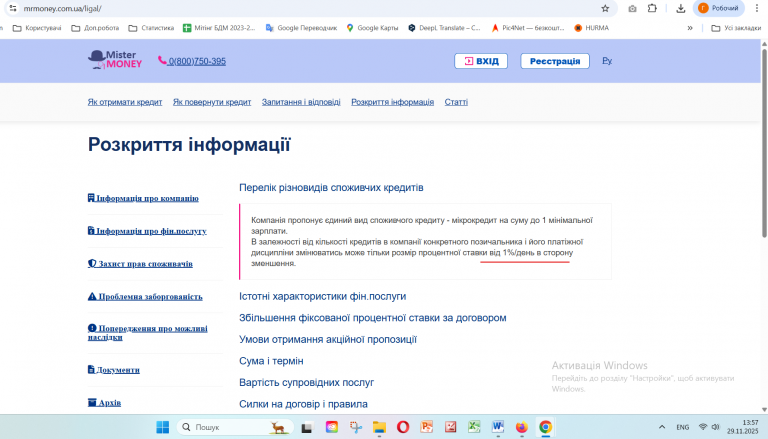
Task: Open the Доп.робота bookmarks folder
Action: point(95,28)
